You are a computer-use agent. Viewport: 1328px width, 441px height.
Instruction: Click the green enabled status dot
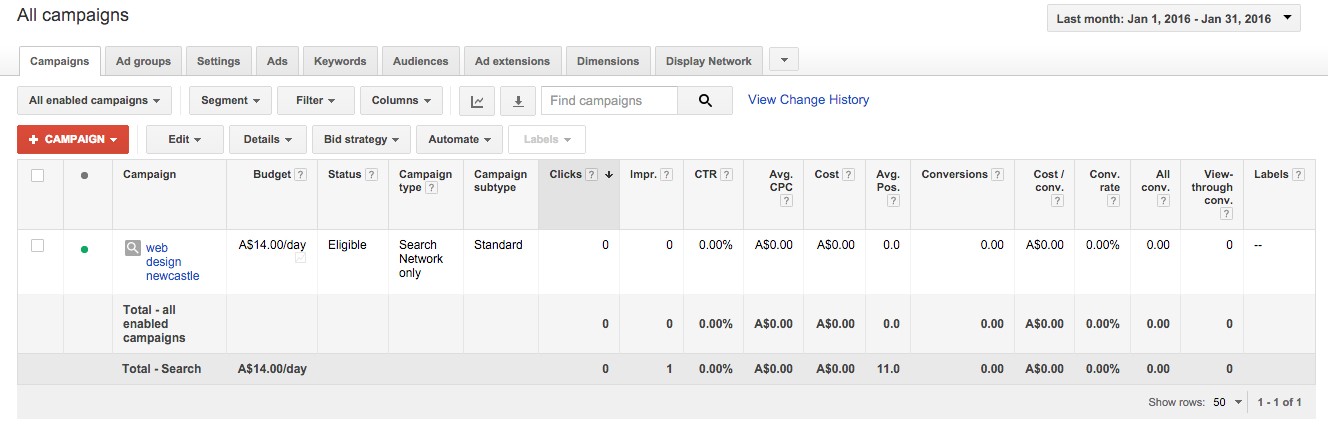[x=84, y=249]
